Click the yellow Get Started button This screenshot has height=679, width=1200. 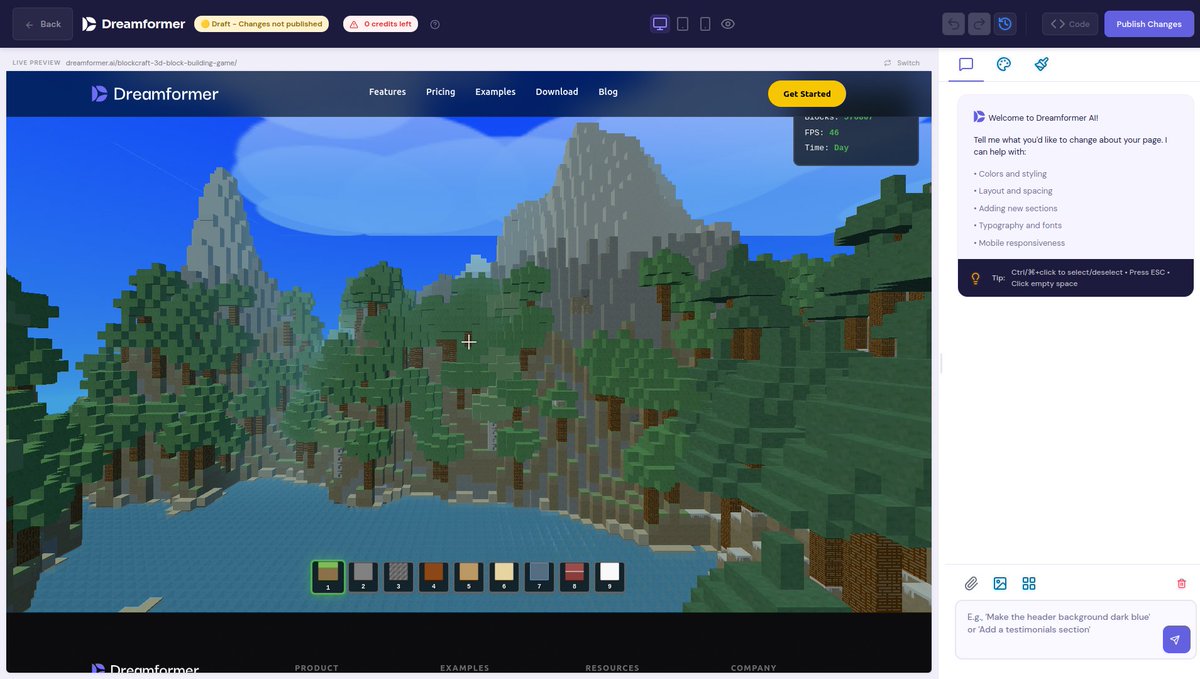[807, 94]
